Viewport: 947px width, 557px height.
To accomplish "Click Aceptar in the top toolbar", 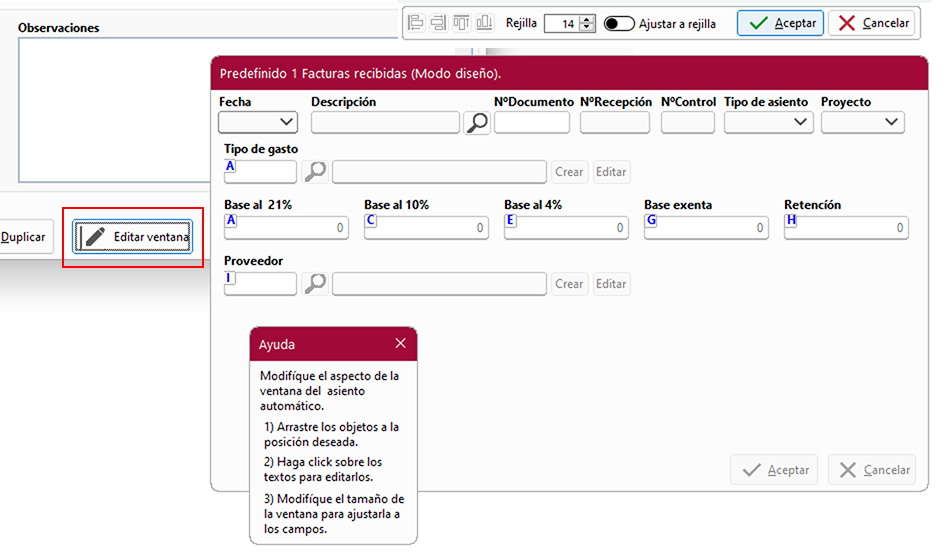I will [780, 23].
